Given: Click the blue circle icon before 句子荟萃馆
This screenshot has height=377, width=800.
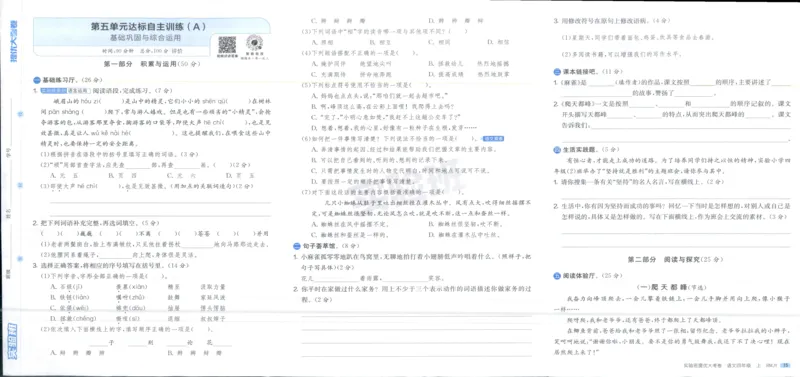Looking at the screenshot, I should (296, 245).
